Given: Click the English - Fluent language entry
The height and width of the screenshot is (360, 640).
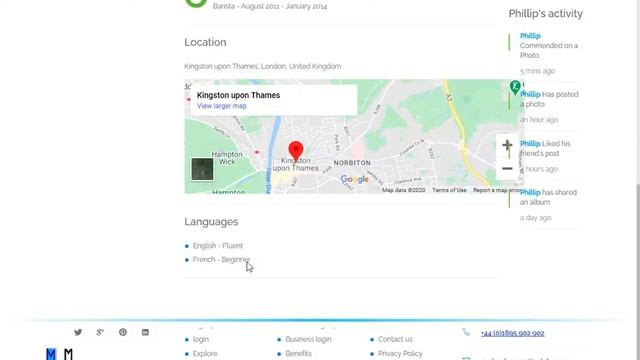Looking at the screenshot, I should tap(218, 246).
